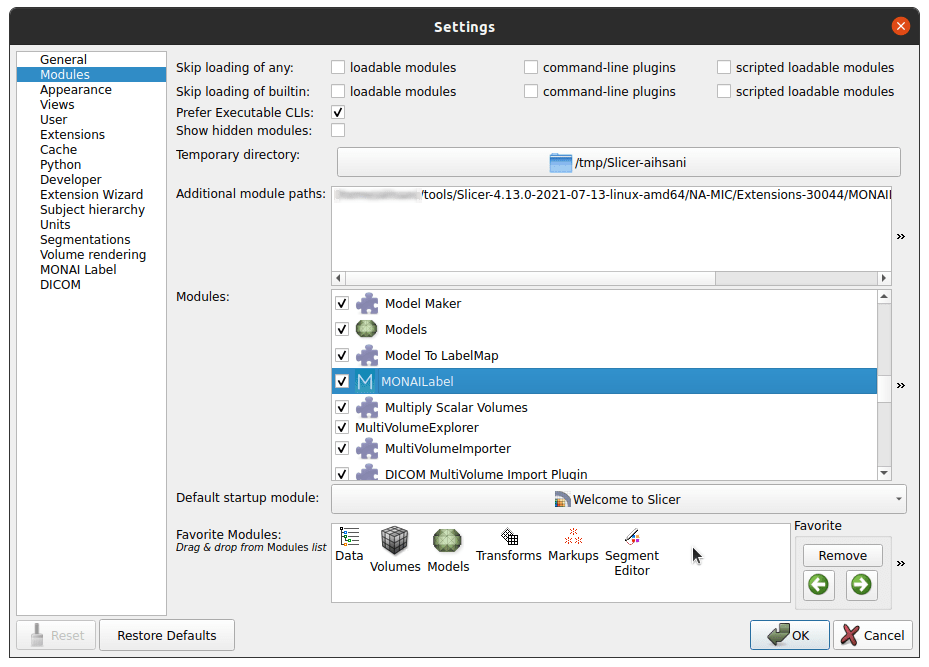The width and height of the screenshot is (929, 667).
Task: Click the OK button
Action: (x=789, y=635)
